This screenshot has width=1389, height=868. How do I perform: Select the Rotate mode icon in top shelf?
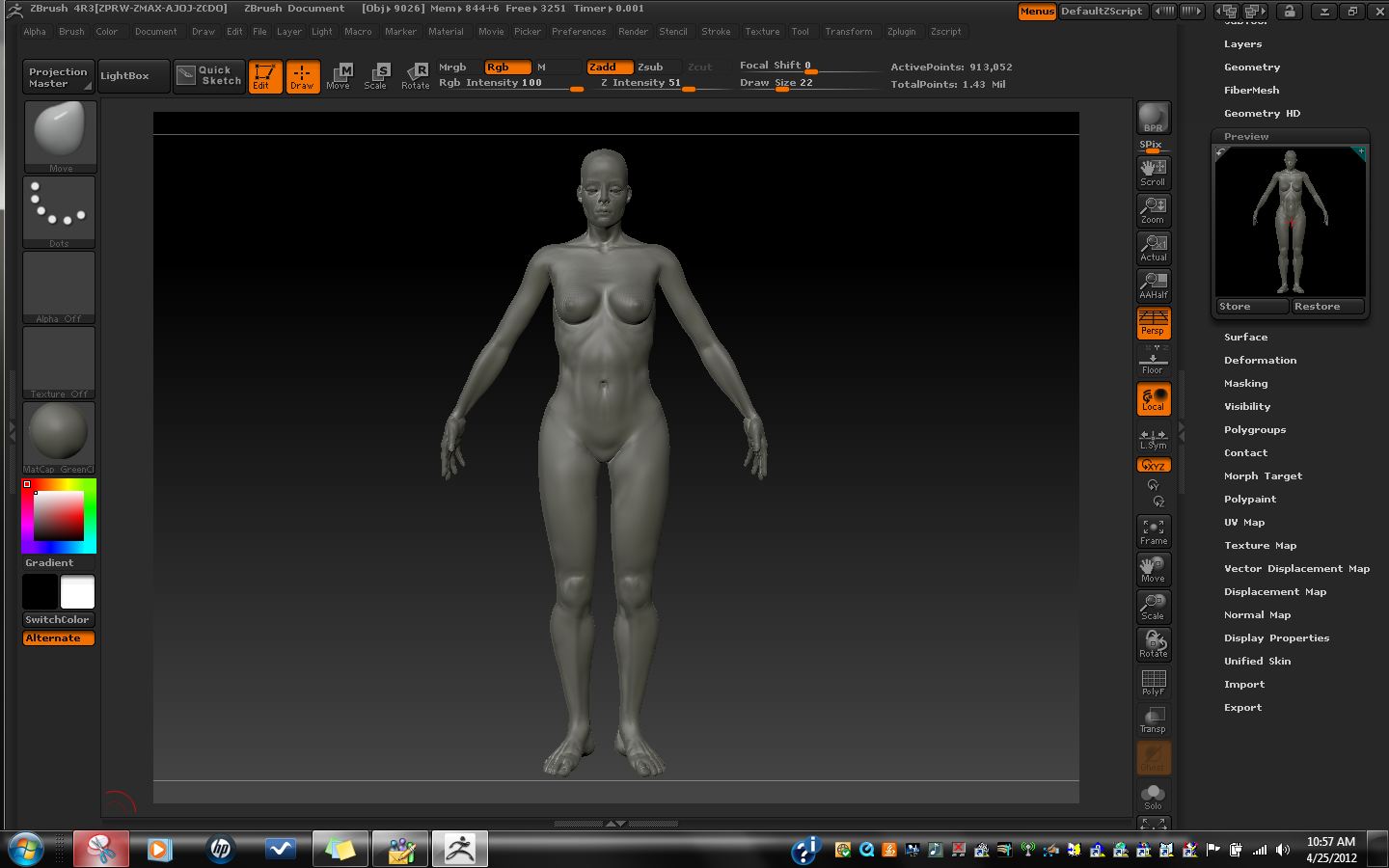point(416,76)
